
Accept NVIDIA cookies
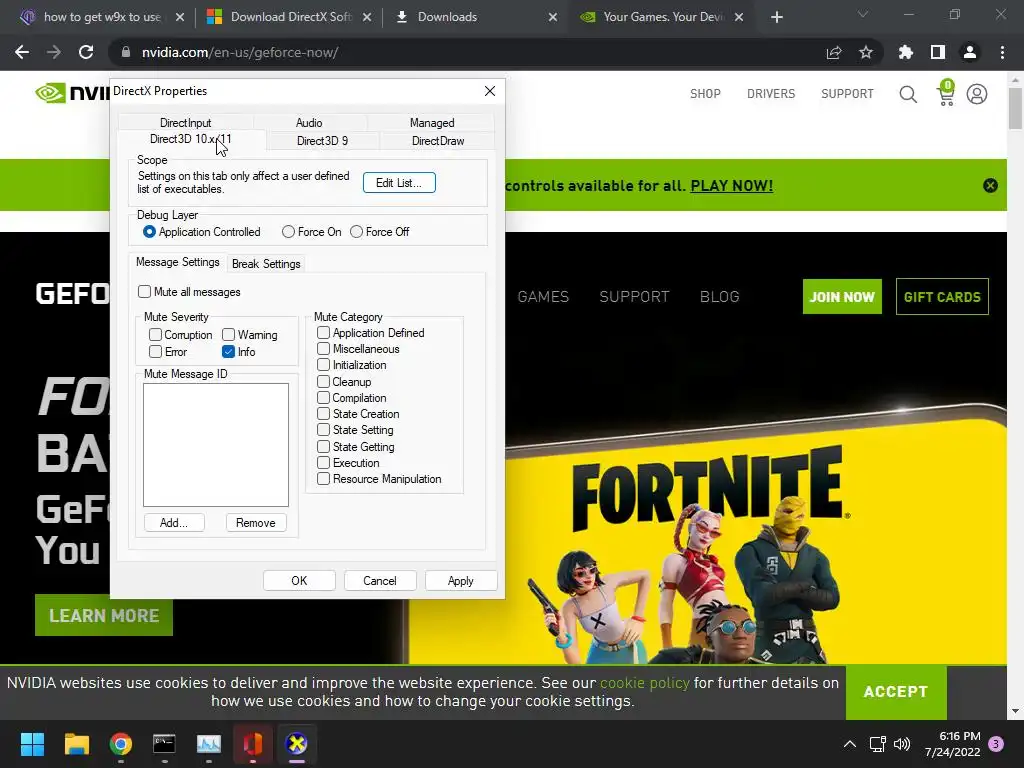pos(895,692)
